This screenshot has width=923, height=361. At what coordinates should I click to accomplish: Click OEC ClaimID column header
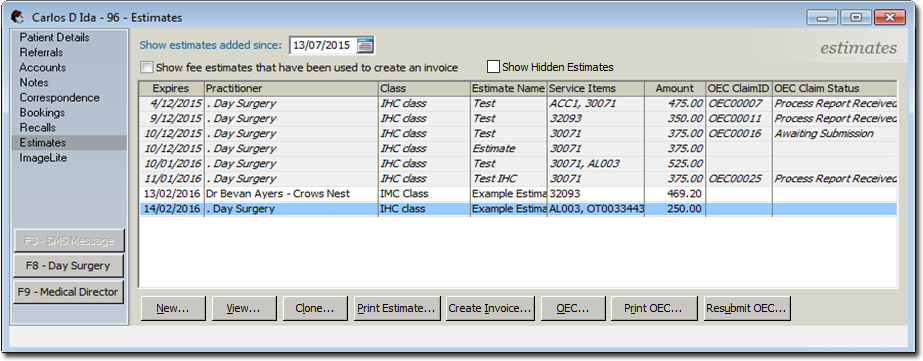tap(739, 88)
